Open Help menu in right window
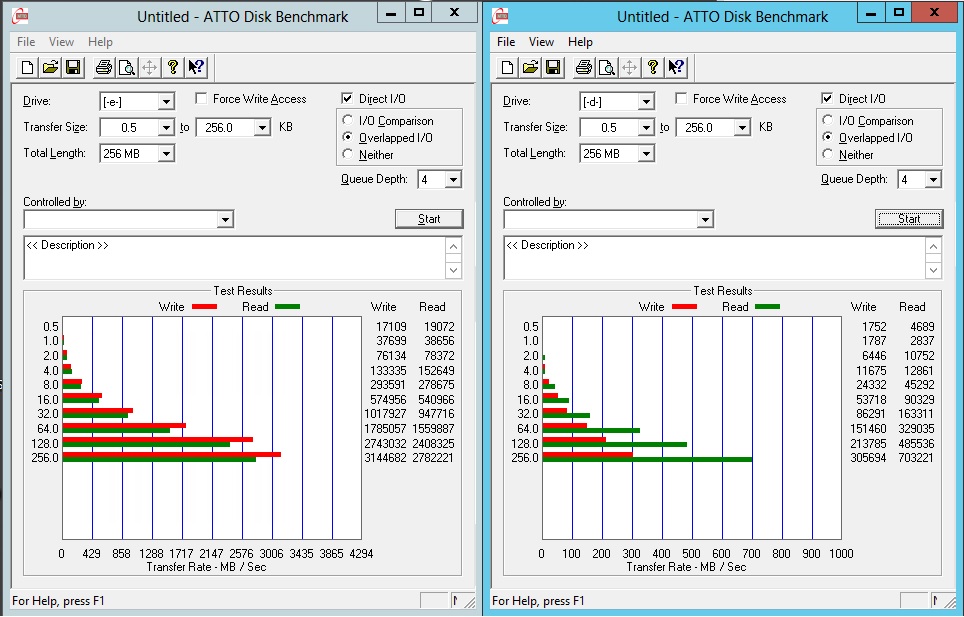 coord(580,42)
